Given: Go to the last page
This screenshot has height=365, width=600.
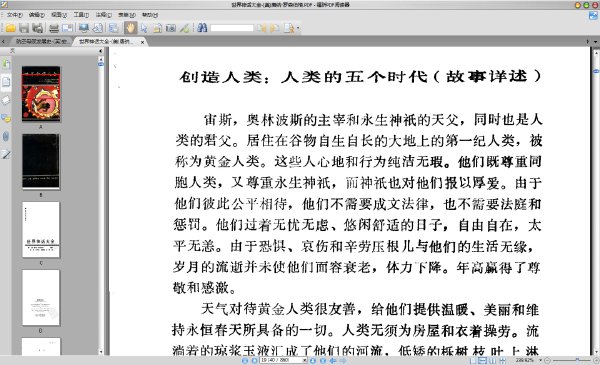Looking at the screenshot, I should pos(323,360).
